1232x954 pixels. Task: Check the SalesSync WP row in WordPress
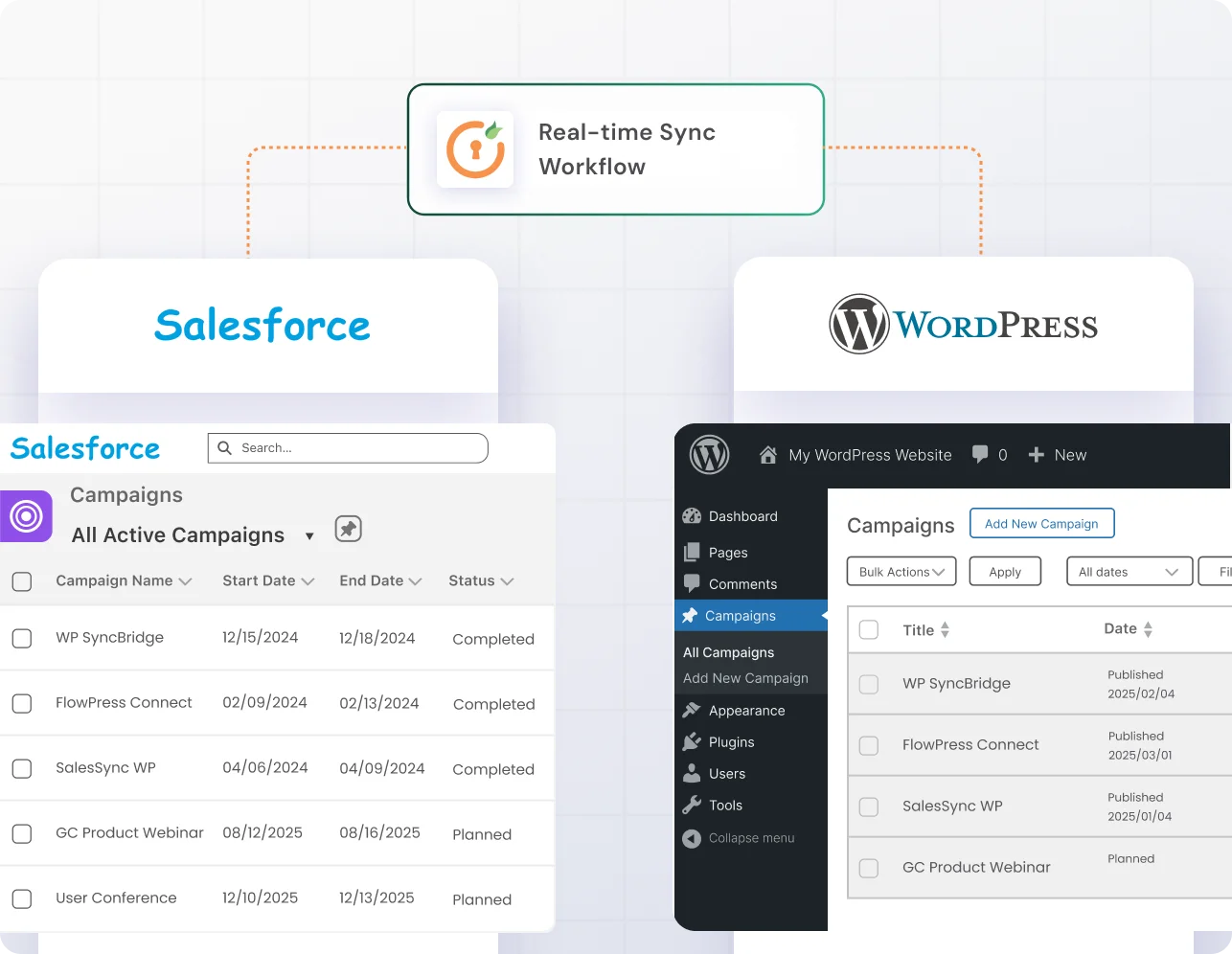coord(869,806)
